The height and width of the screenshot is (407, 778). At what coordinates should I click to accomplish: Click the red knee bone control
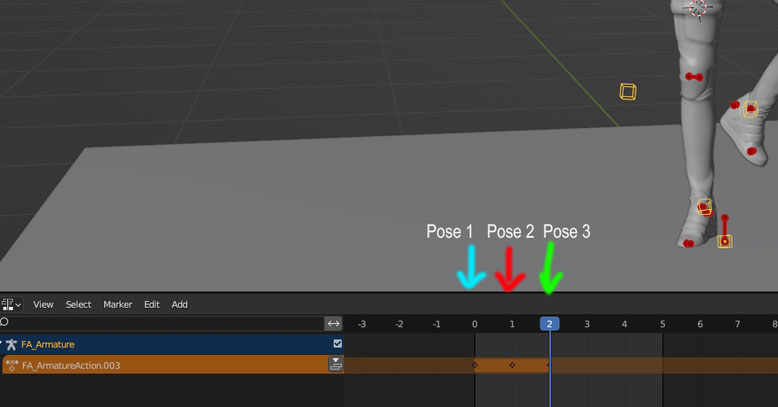click(x=693, y=77)
